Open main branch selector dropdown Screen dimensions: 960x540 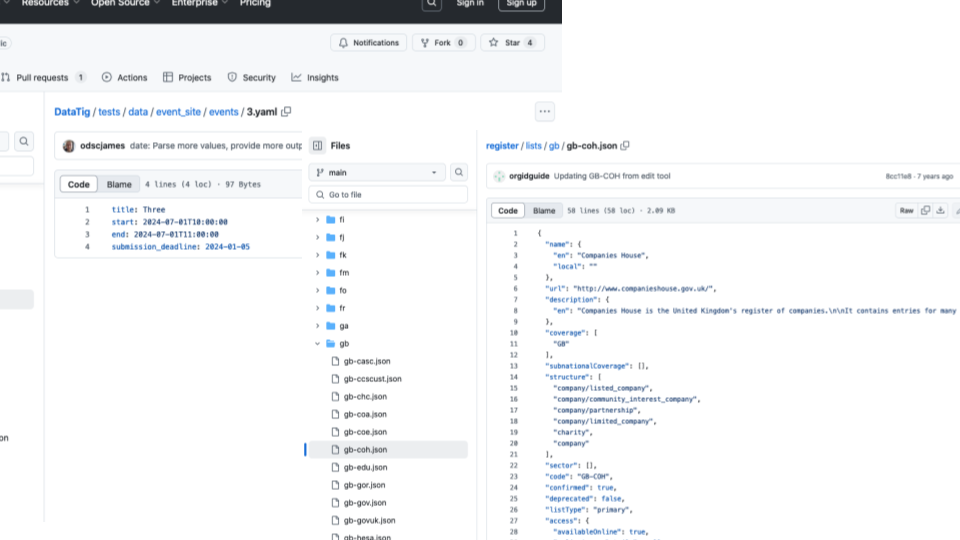(x=377, y=173)
